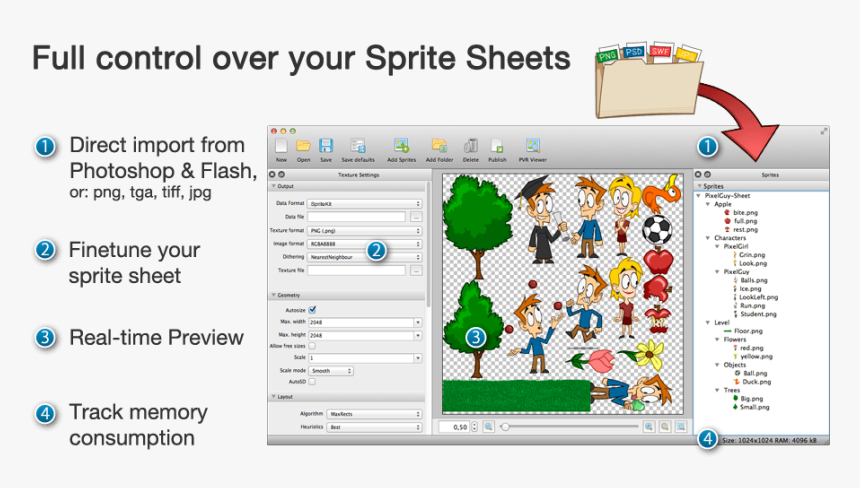Collapse the Characters folder node
Viewport: 860px width, 488px height.
[708, 238]
